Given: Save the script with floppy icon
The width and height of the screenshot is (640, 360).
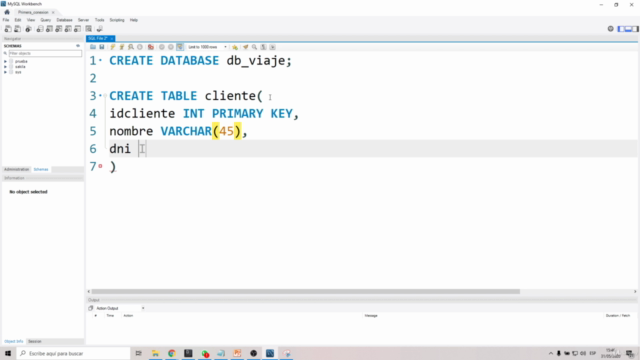Looking at the screenshot, I should click(x=102, y=47).
